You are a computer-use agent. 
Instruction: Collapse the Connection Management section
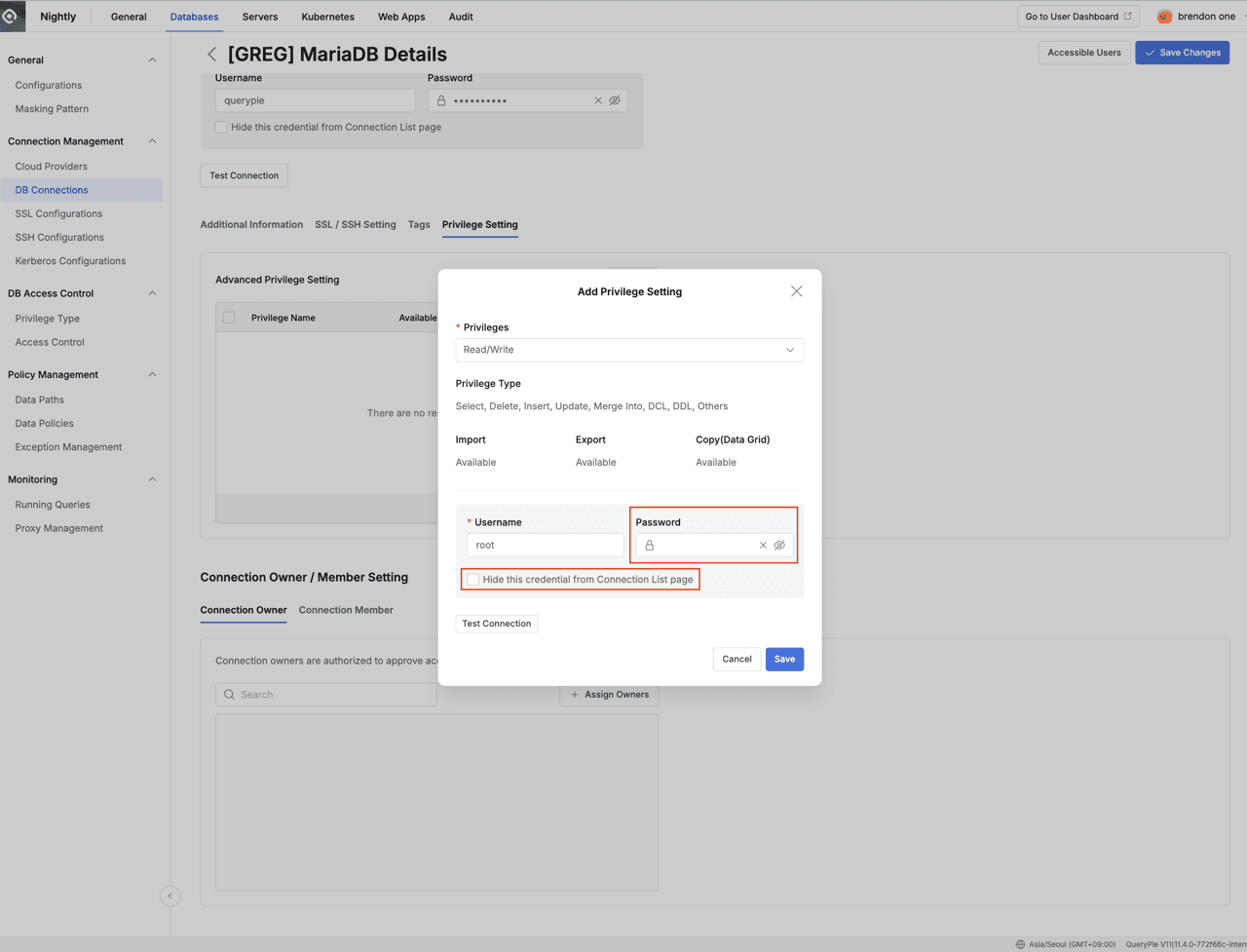(152, 141)
